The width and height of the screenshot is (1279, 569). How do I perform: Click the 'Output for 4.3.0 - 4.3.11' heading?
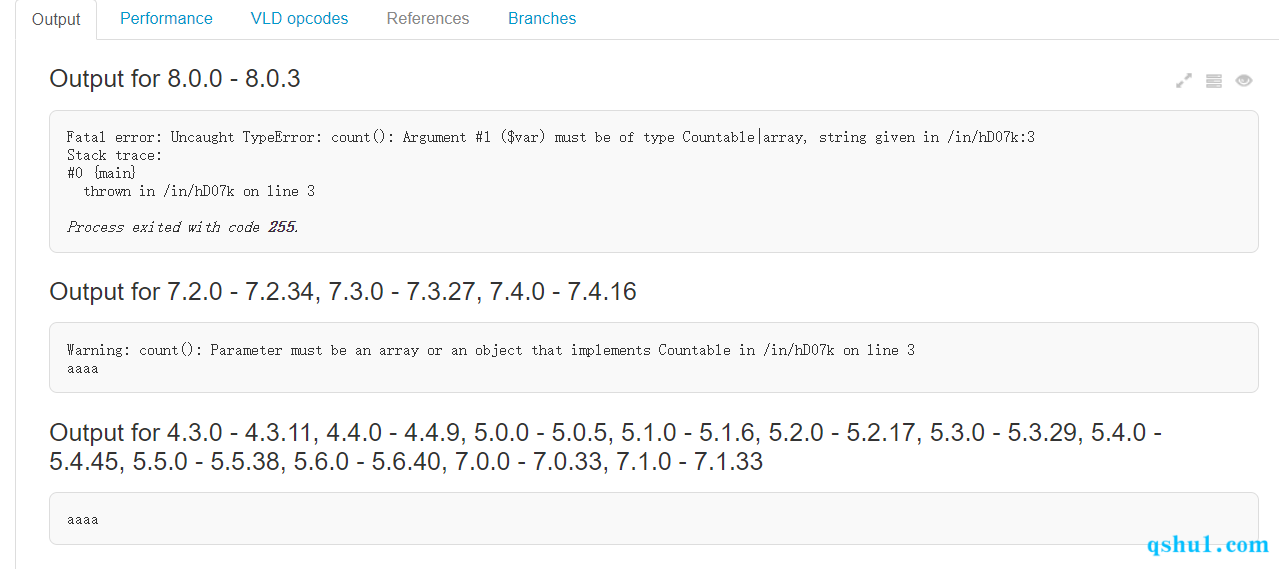[x=606, y=447]
